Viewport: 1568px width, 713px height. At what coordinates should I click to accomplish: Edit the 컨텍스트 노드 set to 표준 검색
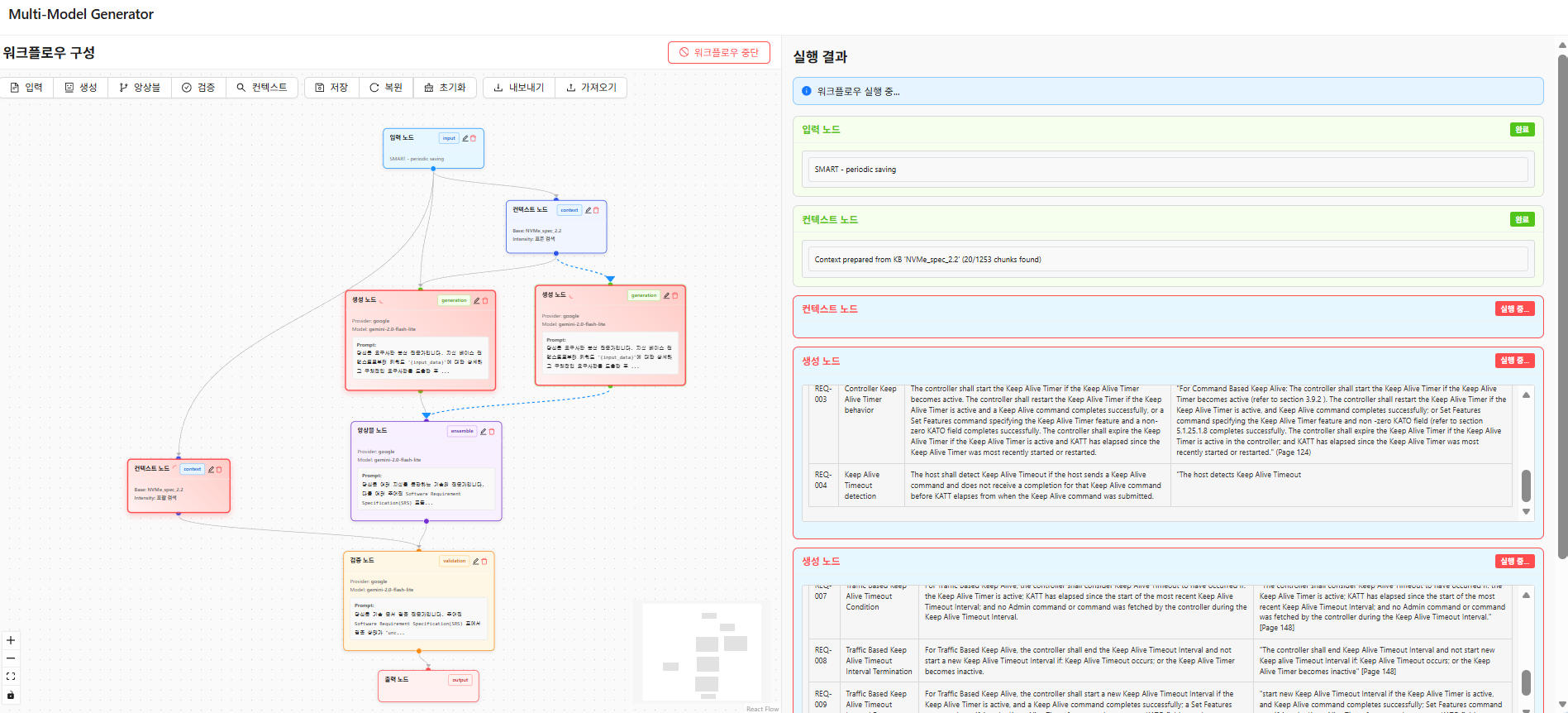[x=589, y=210]
